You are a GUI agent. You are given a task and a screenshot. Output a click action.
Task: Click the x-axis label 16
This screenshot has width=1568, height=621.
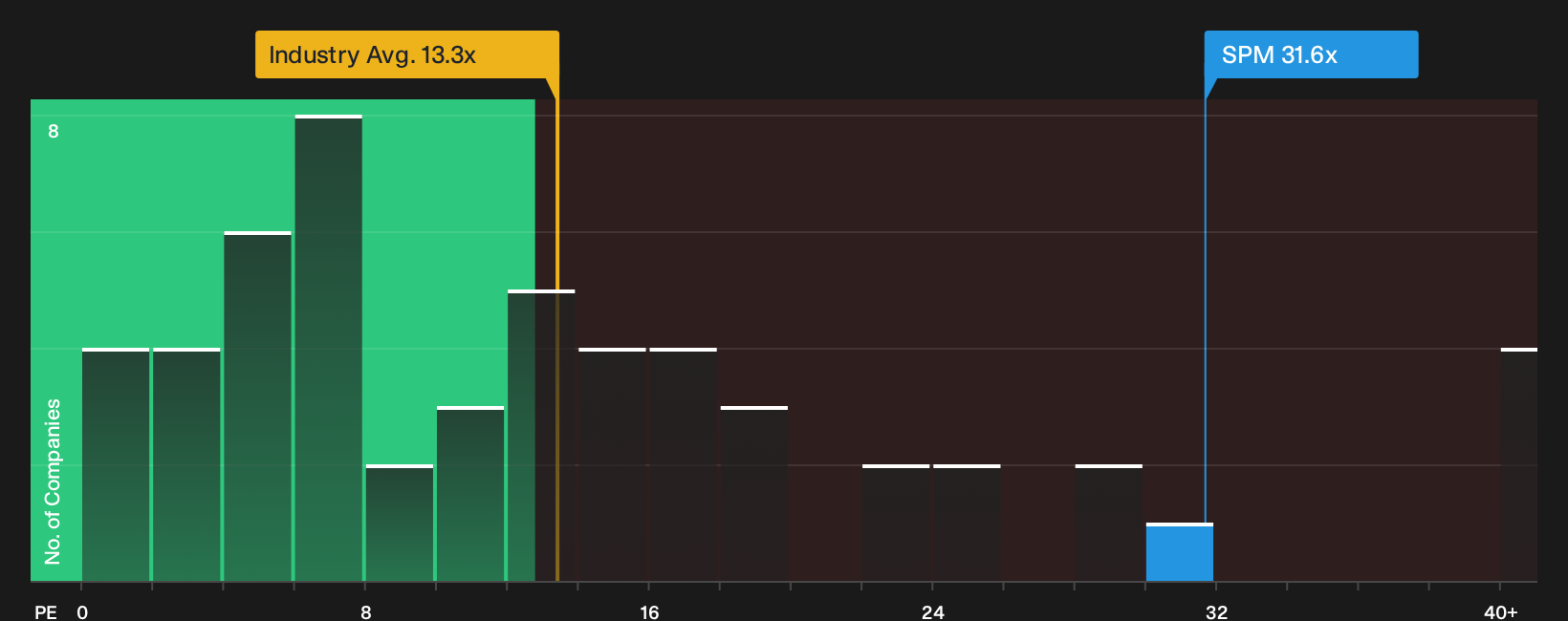point(649,611)
